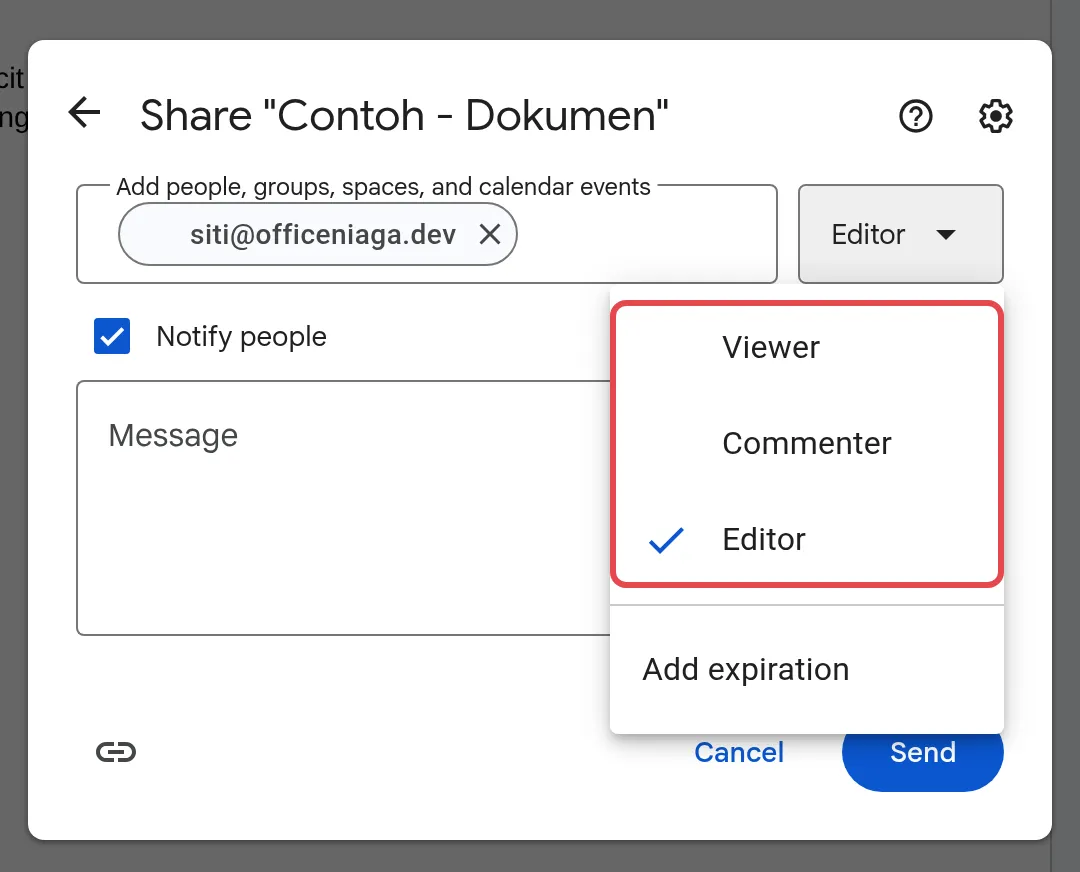Screen dimensions: 1080x872
Task: Open the Editor role dropdown
Action: [x=900, y=234]
